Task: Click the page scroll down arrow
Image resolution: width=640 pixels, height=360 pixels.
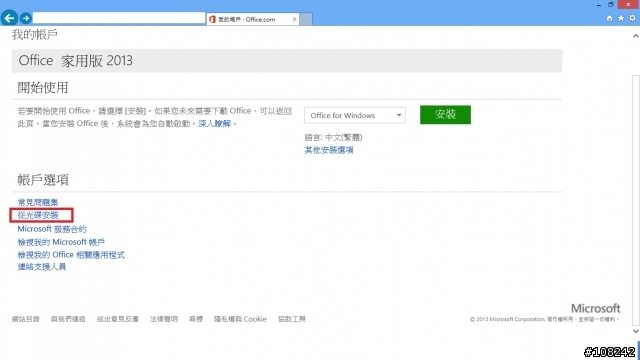Action: (x=636, y=331)
